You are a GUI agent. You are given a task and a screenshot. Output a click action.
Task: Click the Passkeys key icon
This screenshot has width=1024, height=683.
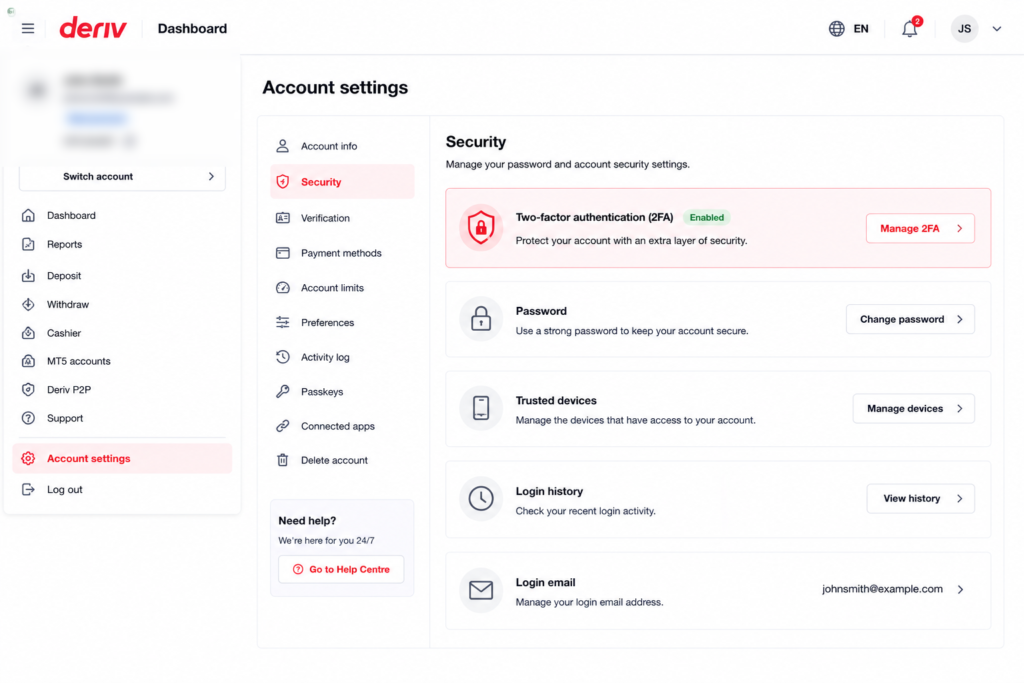(282, 392)
